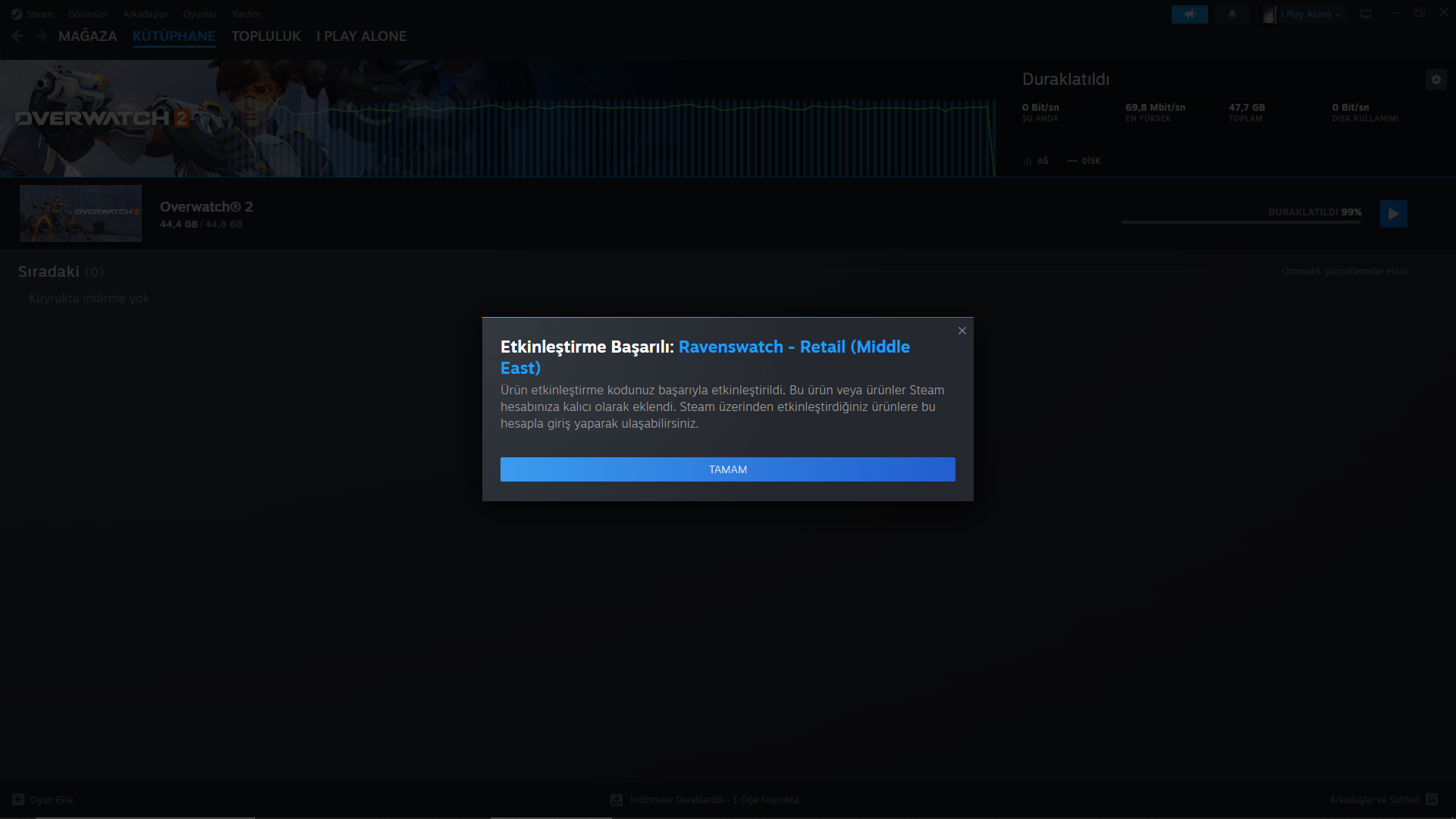
Task: Switch to the MAĞAZA tab
Action: coord(87,36)
